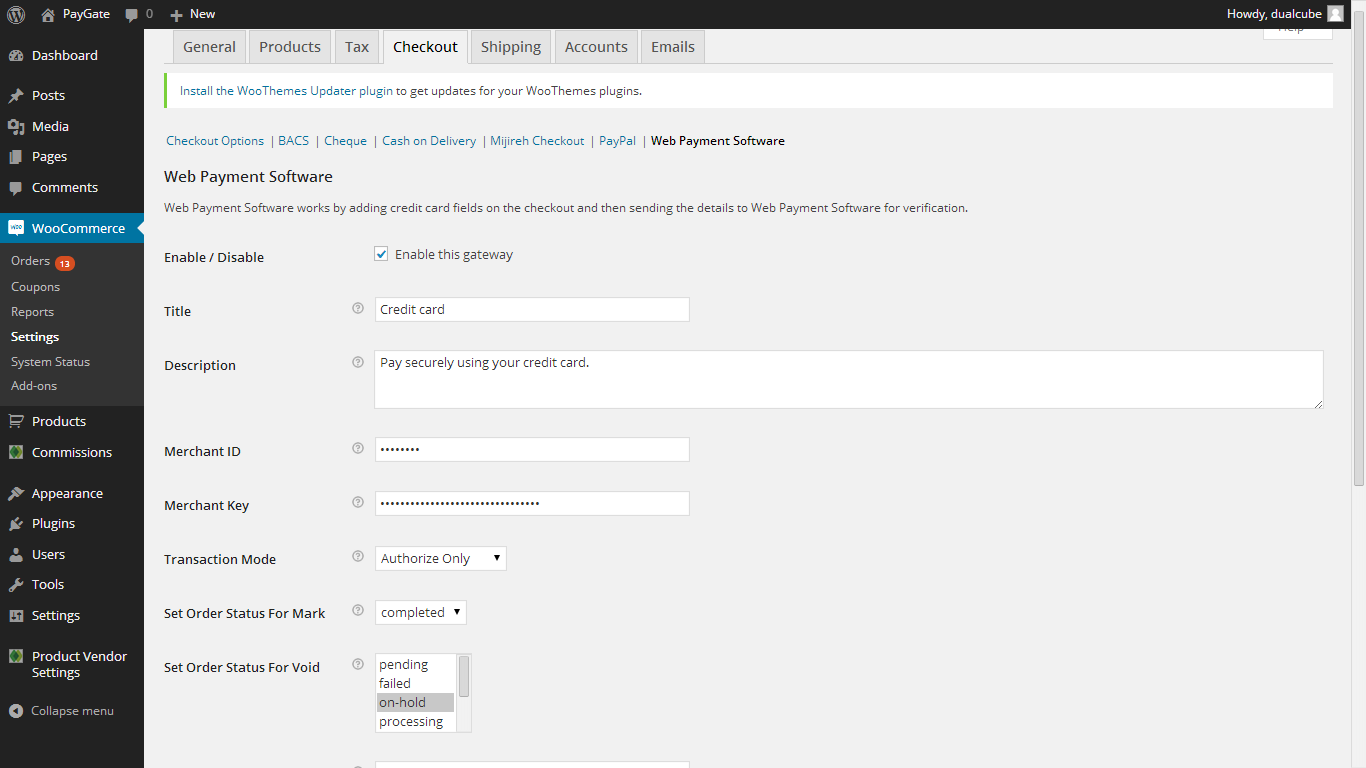
Task: Select pending in the Void status list
Action: point(416,664)
